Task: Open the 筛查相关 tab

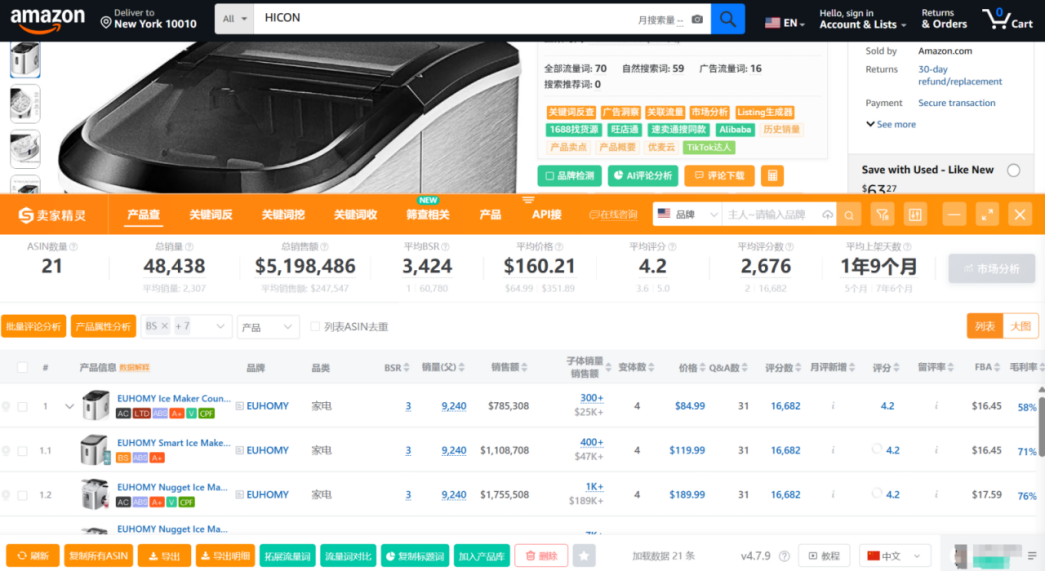Action: click(x=427, y=215)
